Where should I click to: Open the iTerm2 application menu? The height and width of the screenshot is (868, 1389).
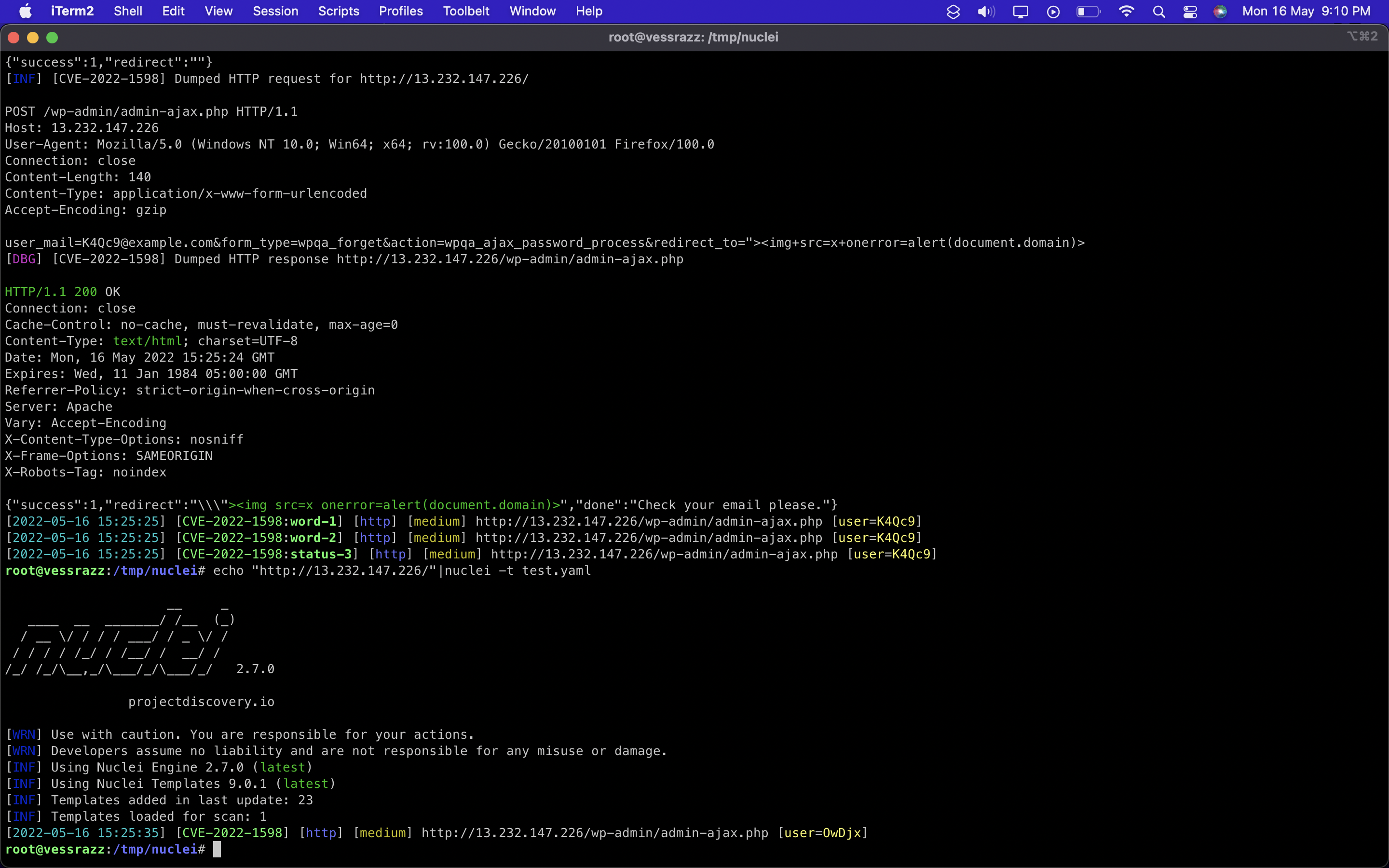point(72,12)
